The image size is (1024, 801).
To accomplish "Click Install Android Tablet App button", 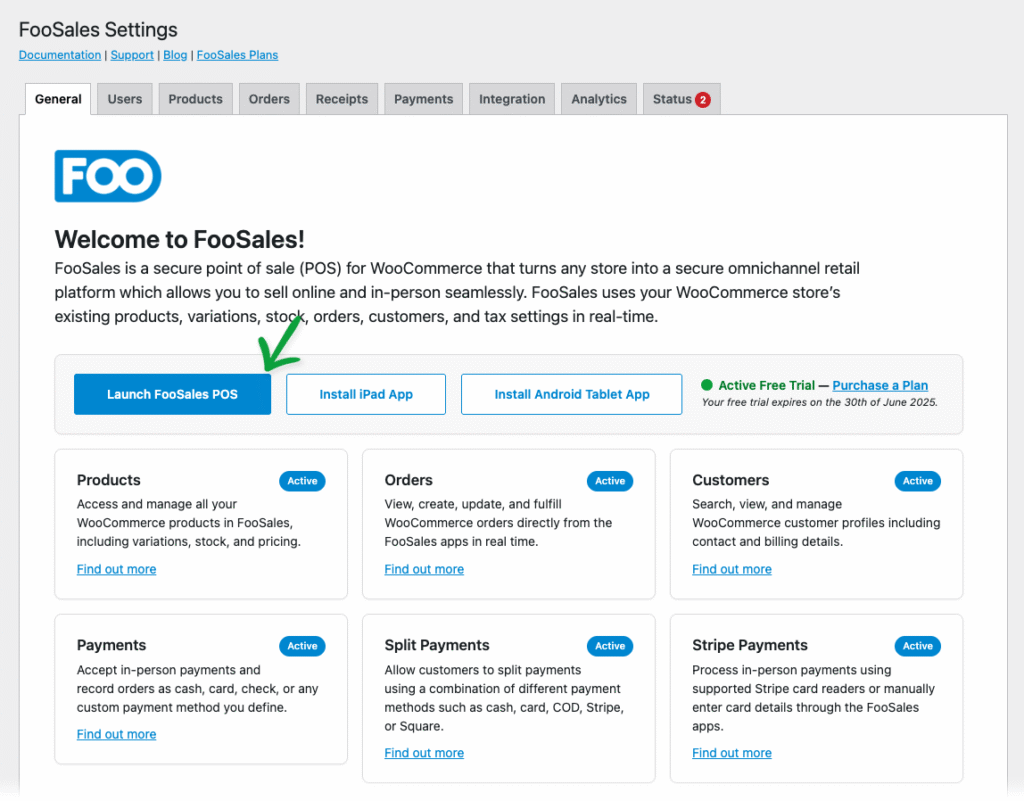I will click(571, 394).
